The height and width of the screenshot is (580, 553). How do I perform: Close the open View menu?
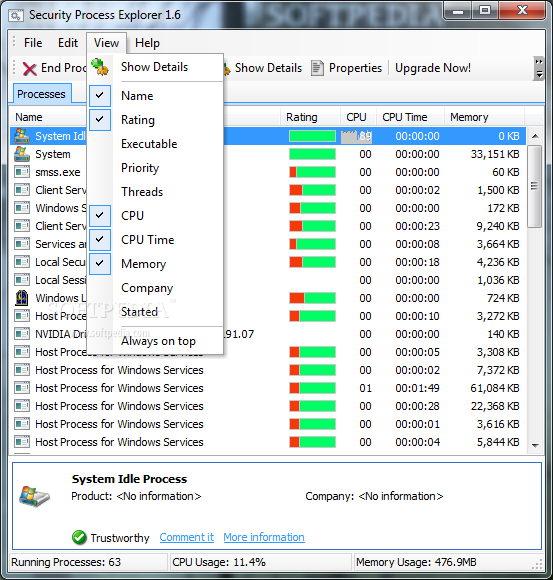coord(107,43)
